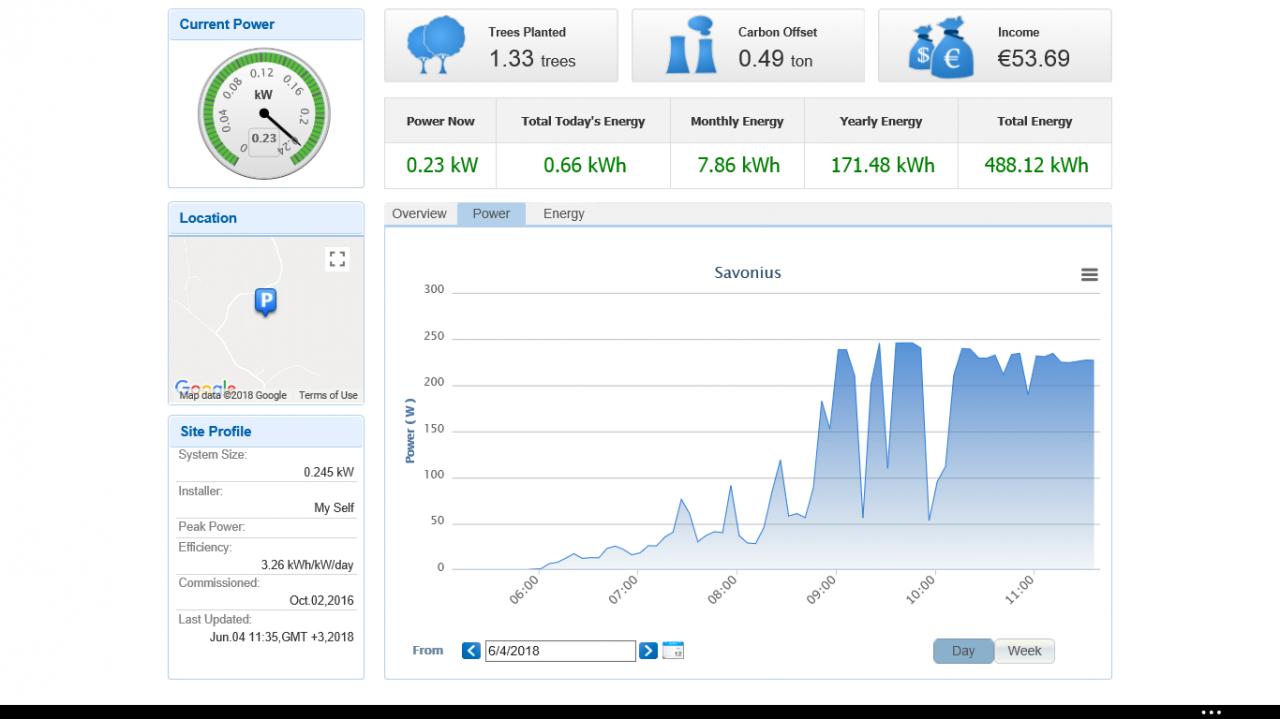Click the 0.49 ton carbon value
Image resolution: width=1280 pixels, height=719 pixels.
coord(776,59)
